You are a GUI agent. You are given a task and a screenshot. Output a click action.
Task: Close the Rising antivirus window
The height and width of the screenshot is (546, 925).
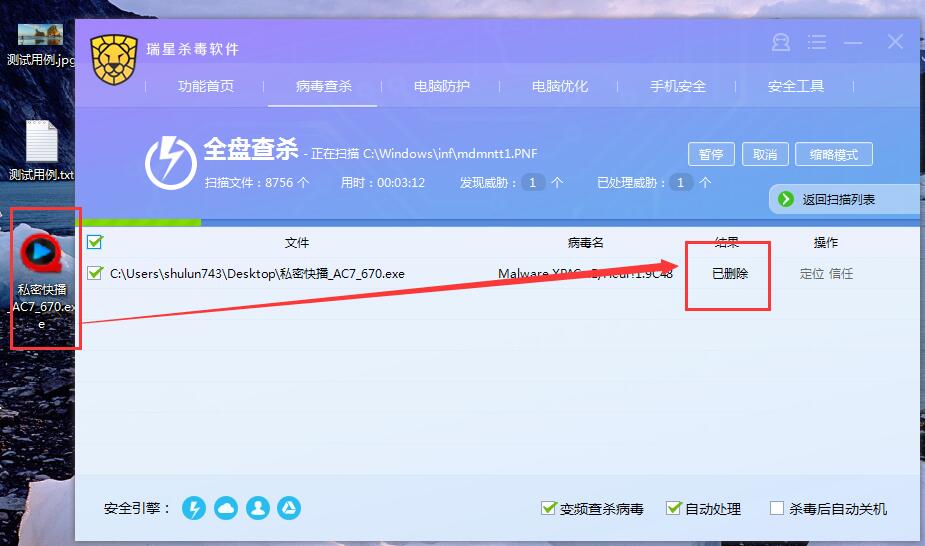click(x=896, y=41)
